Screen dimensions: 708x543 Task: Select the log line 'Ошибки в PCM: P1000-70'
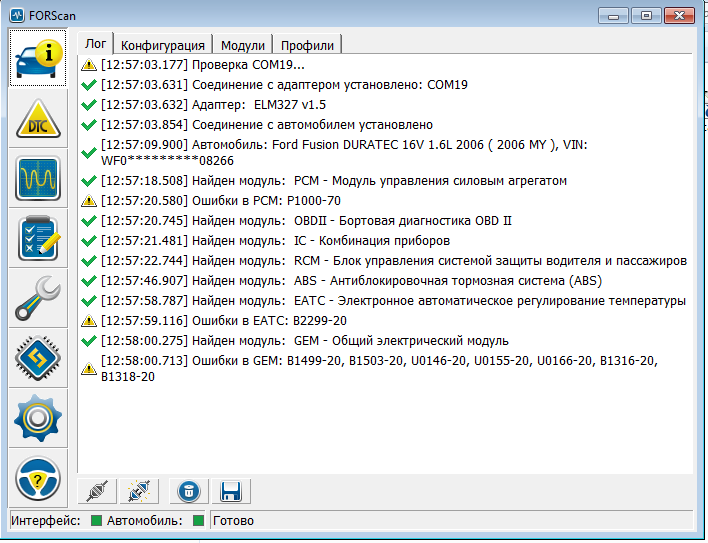coord(221,200)
